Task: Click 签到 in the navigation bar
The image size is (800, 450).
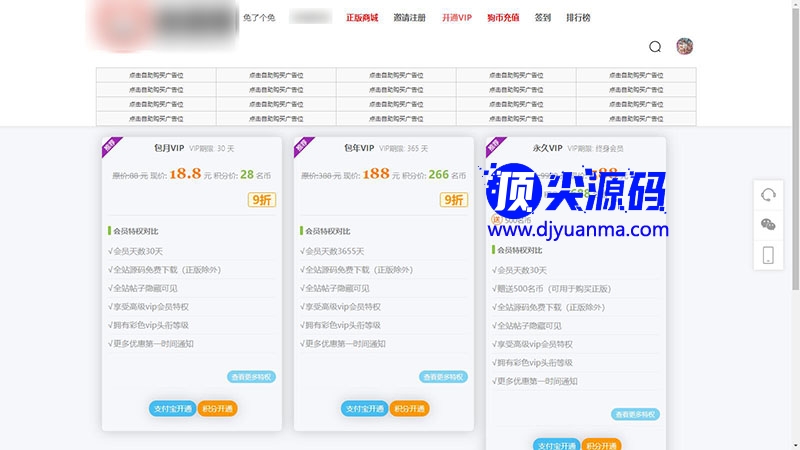Action: point(542,17)
